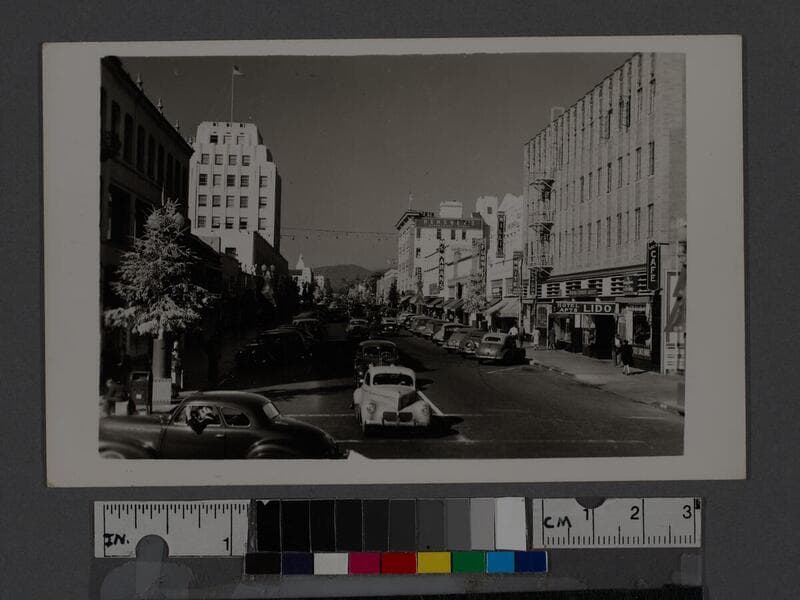Click the LIDO storefront sign
800x600 pixels.
point(585,308)
